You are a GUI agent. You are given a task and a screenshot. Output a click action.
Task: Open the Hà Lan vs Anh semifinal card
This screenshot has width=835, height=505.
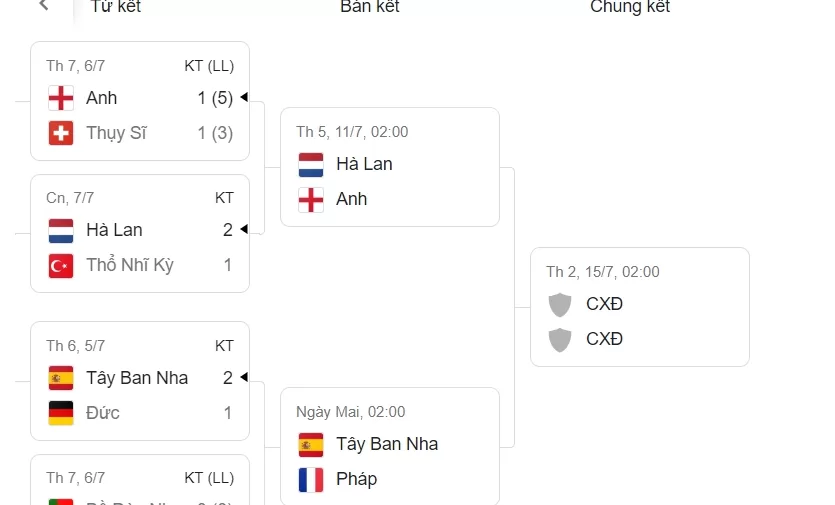pos(389,166)
